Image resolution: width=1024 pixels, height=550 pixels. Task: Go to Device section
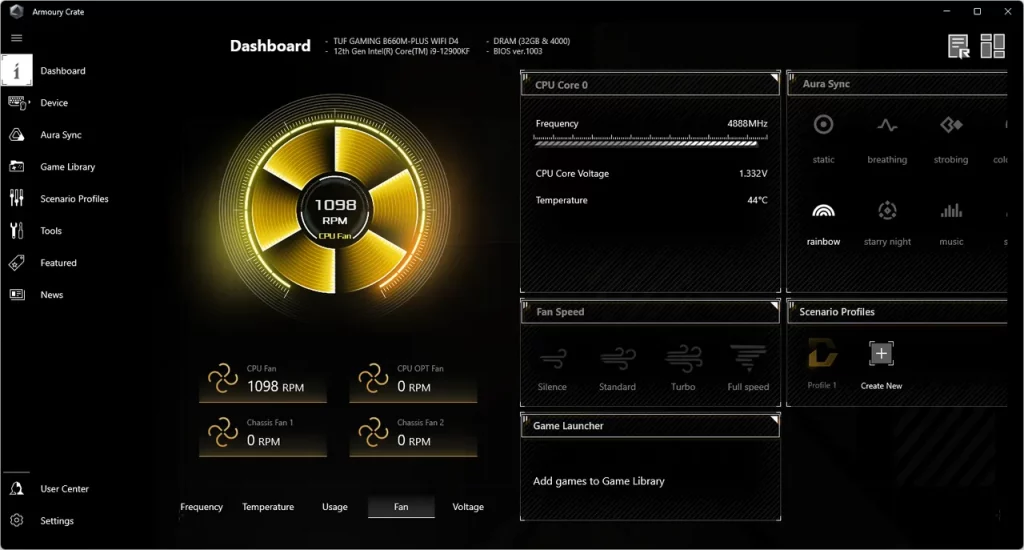54,103
